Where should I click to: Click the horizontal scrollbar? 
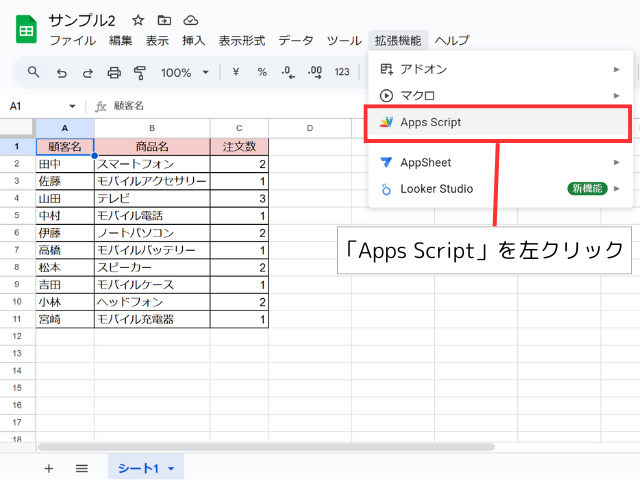(x=266, y=447)
